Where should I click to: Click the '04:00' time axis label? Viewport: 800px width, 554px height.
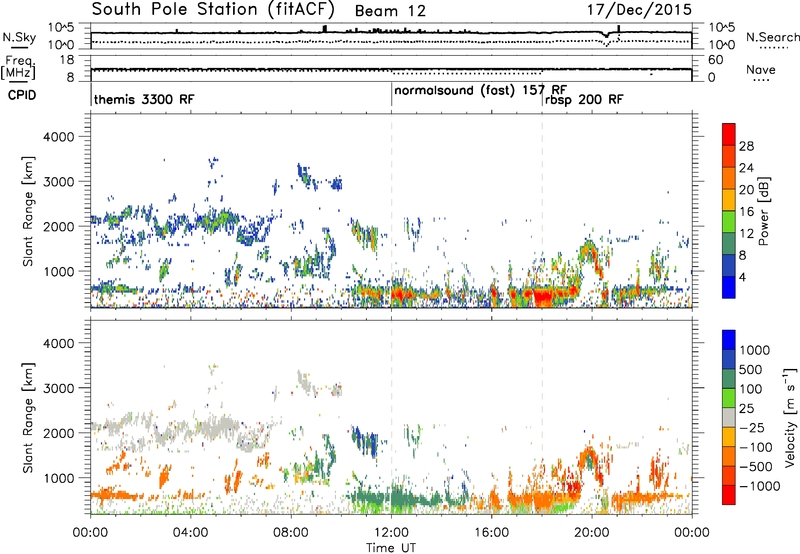tap(190, 533)
